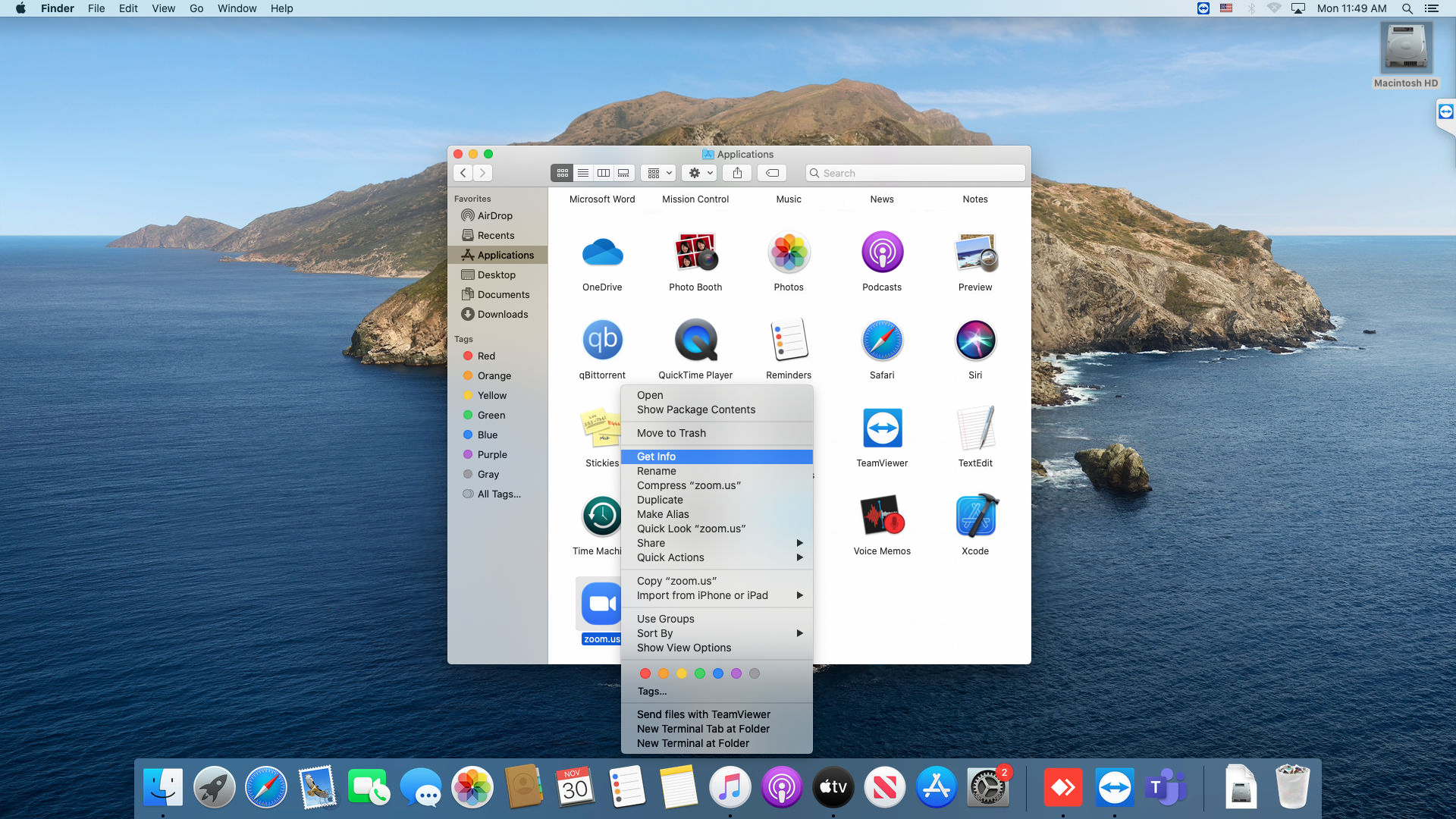Select the Safari app icon in Finder

pyautogui.click(x=882, y=341)
